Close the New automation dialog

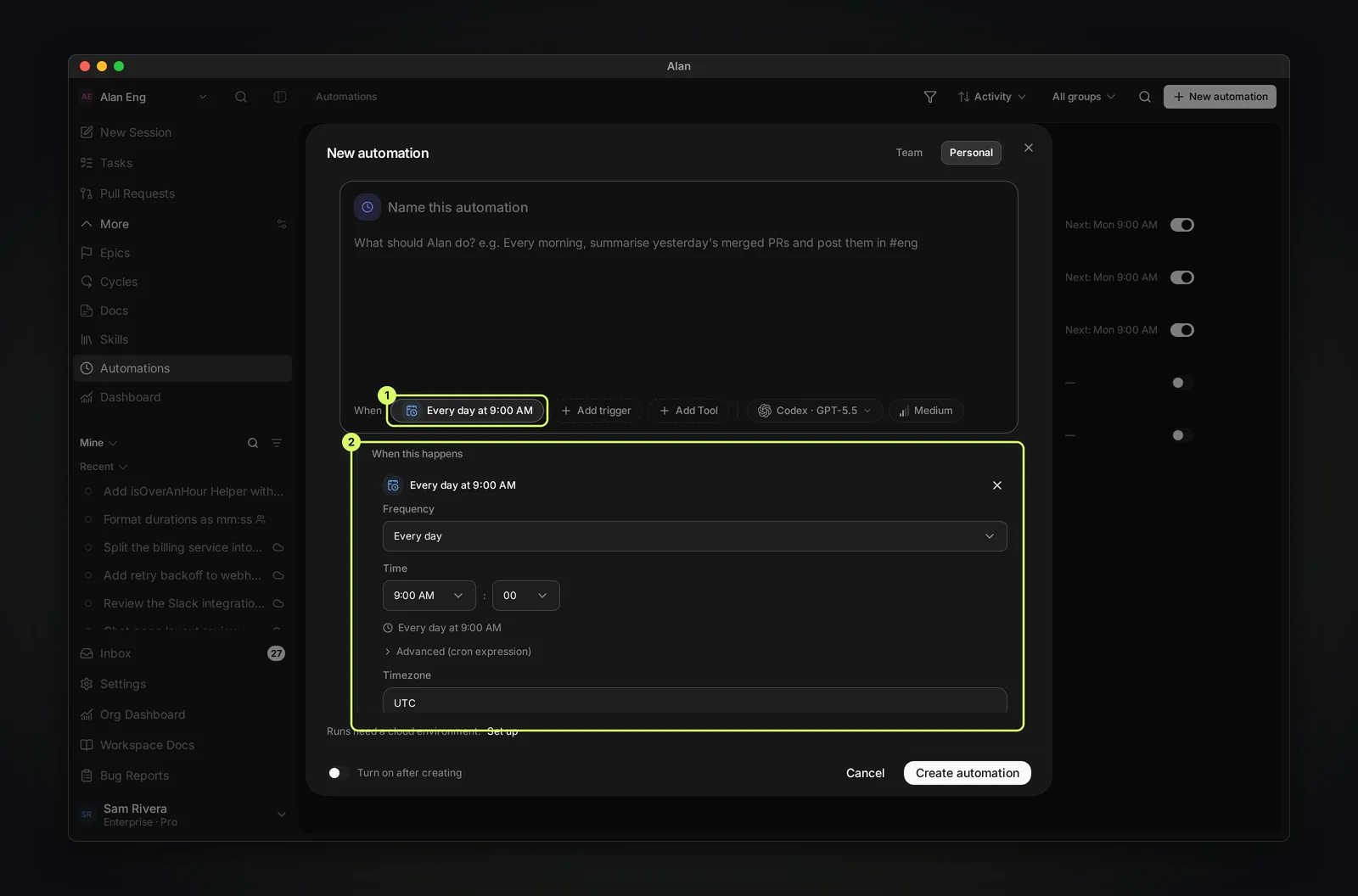tap(1029, 148)
